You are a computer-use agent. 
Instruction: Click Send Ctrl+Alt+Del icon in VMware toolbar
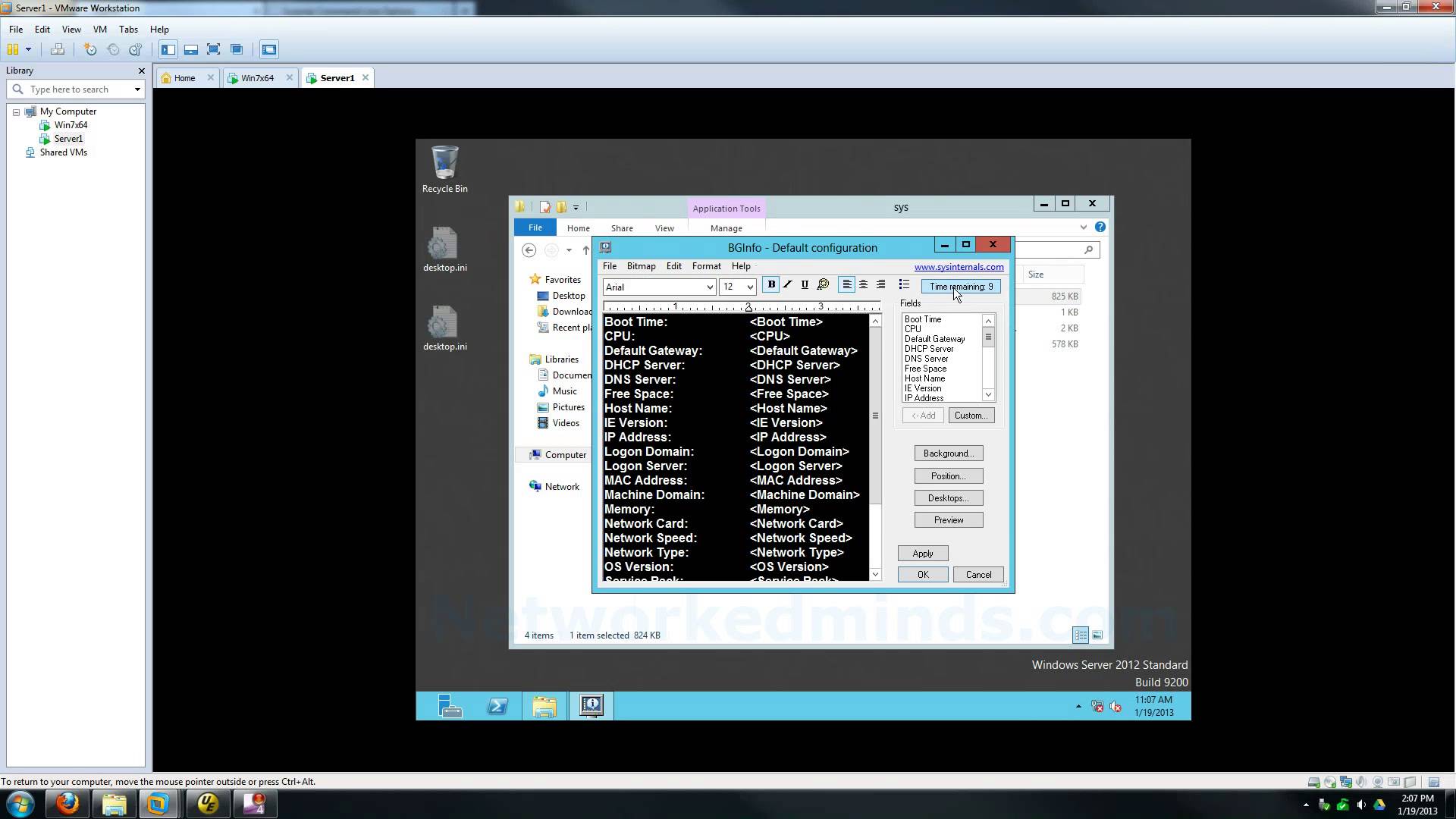(x=57, y=49)
